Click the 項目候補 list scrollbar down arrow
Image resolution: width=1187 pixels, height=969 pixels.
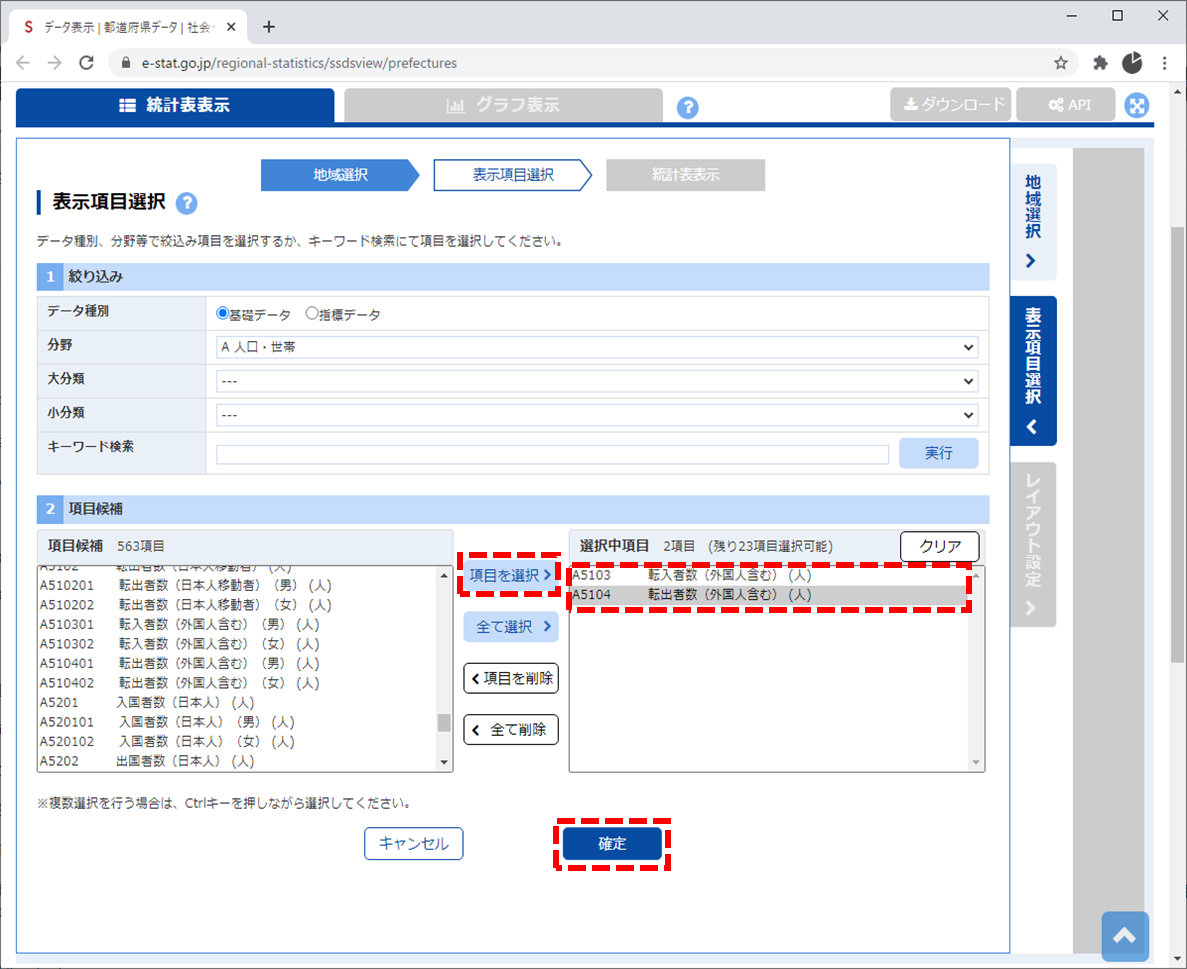click(444, 762)
